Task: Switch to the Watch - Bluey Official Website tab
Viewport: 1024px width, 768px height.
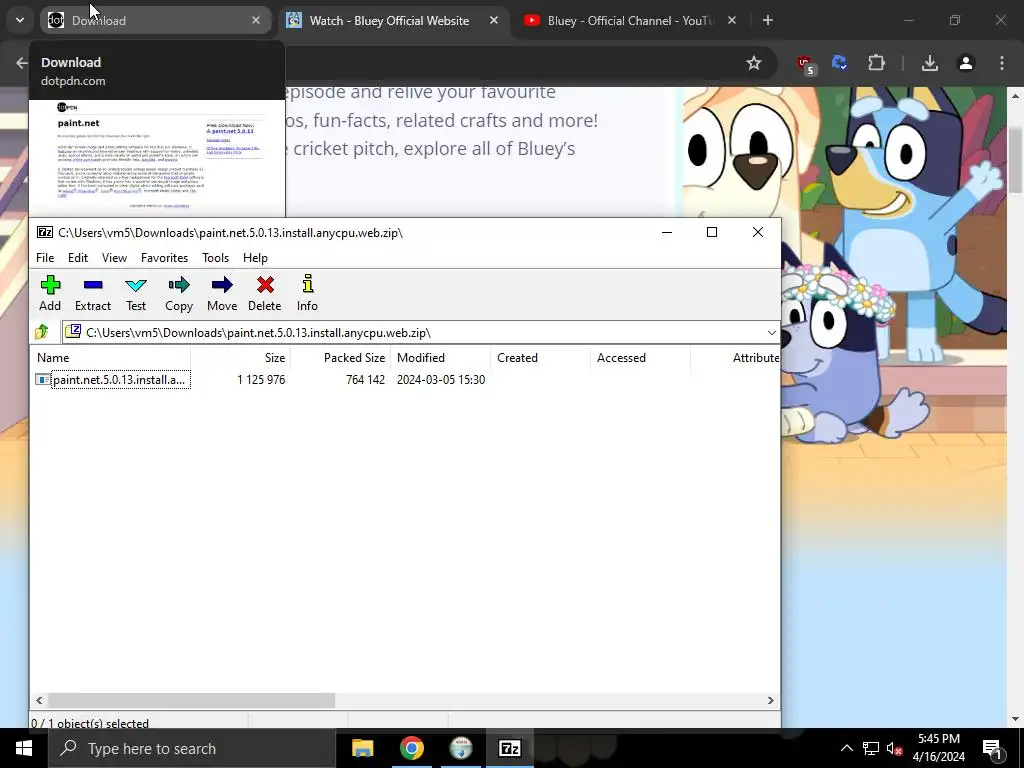Action: (389, 21)
